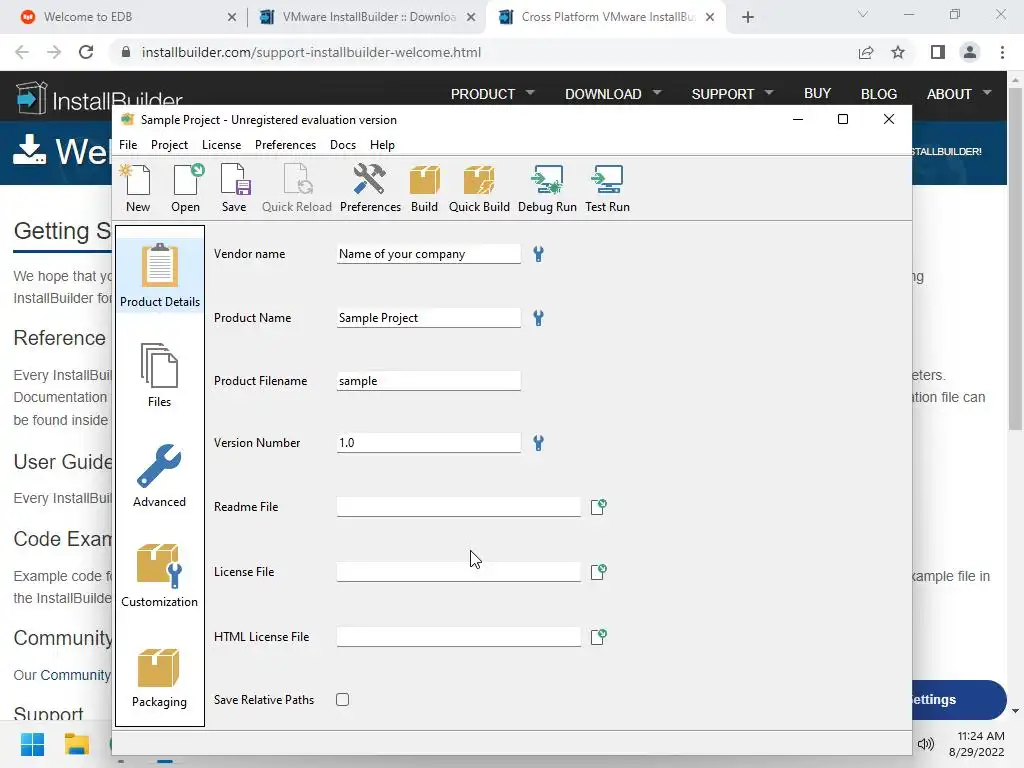The height and width of the screenshot is (768, 1024).
Task: Bookmark this page with the star icon
Action: coord(898,52)
